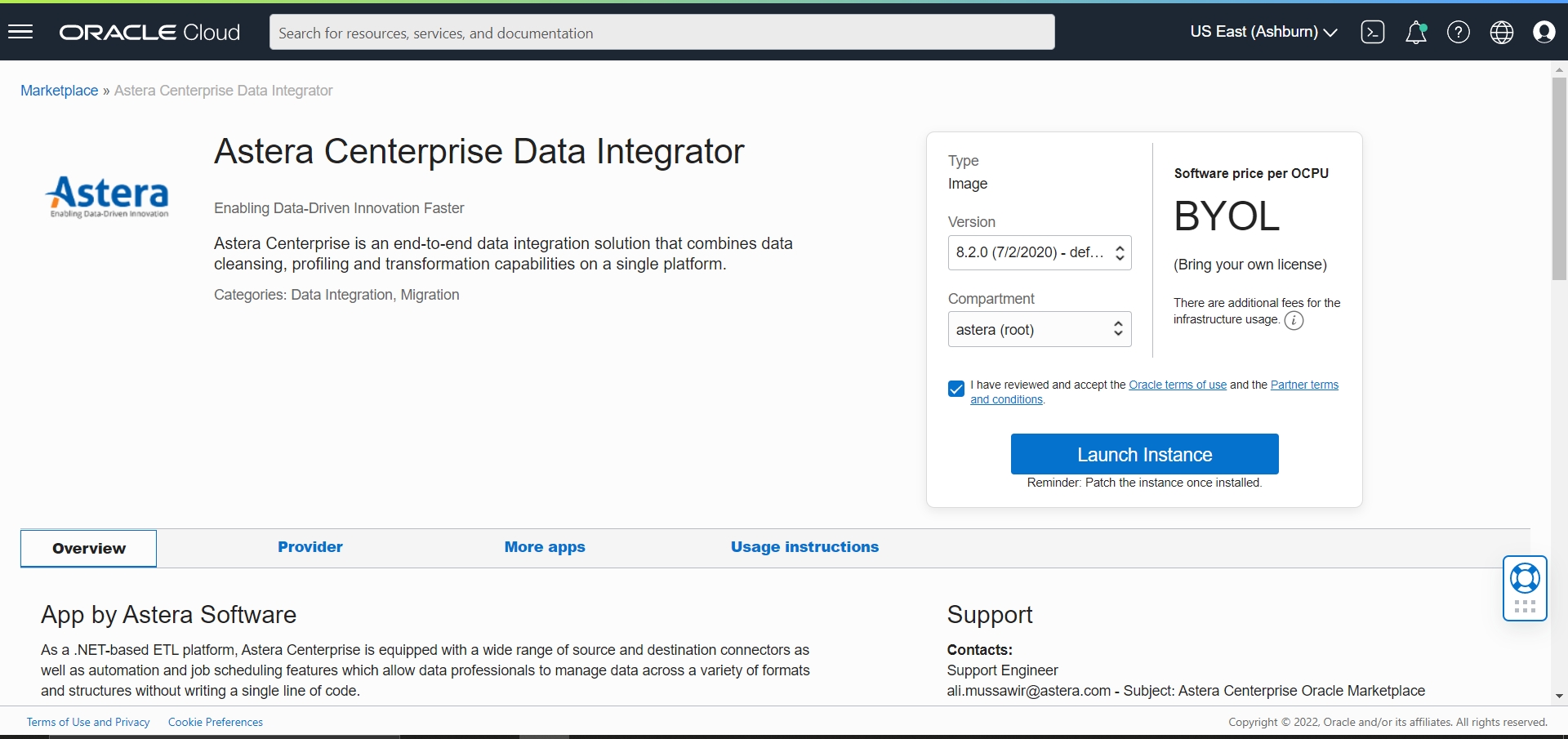Click the Launch Instance button
Screen dimensions: 1568x739
point(1144,454)
